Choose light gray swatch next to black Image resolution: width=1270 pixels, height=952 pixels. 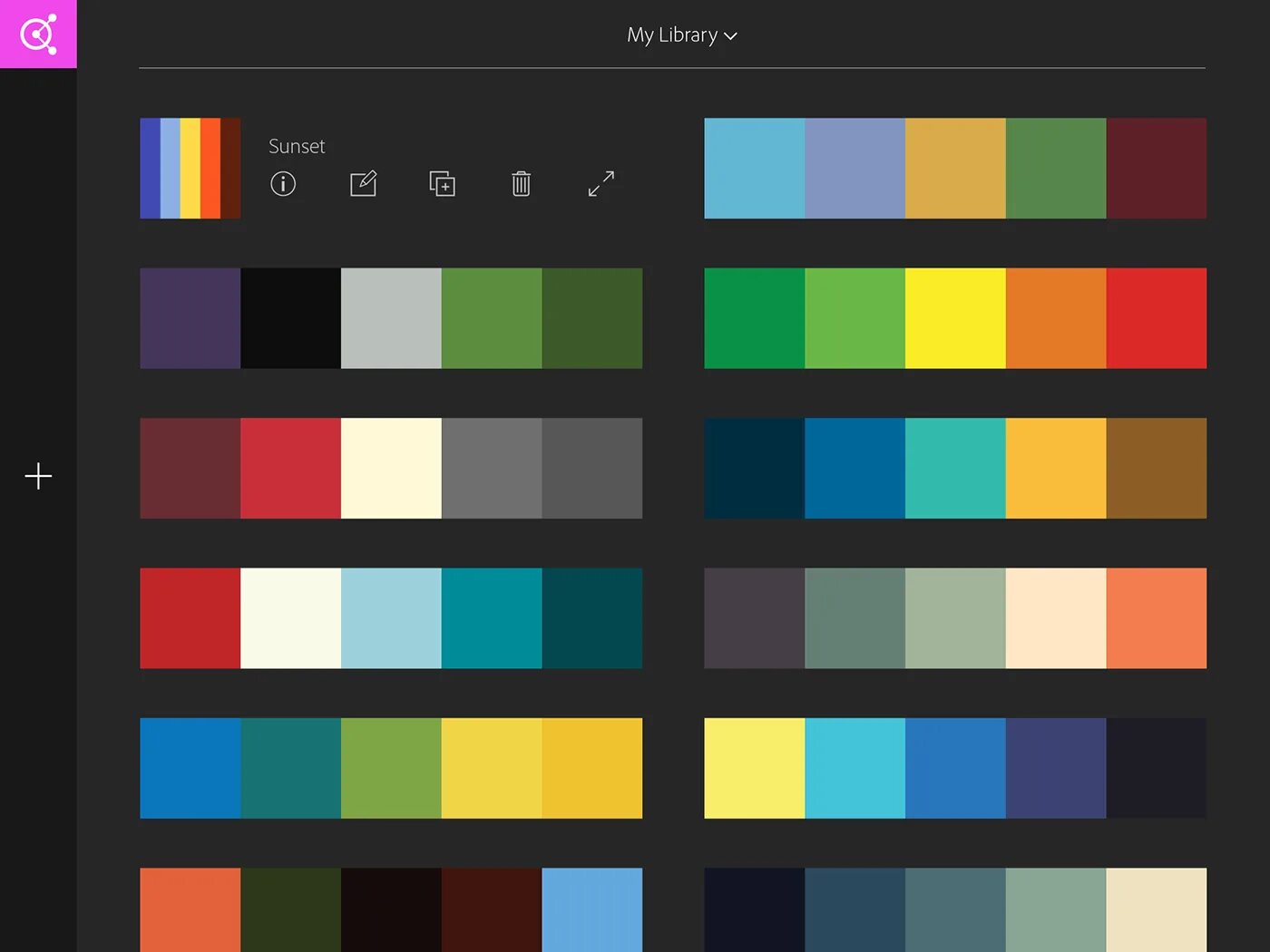click(x=391, y=318)
